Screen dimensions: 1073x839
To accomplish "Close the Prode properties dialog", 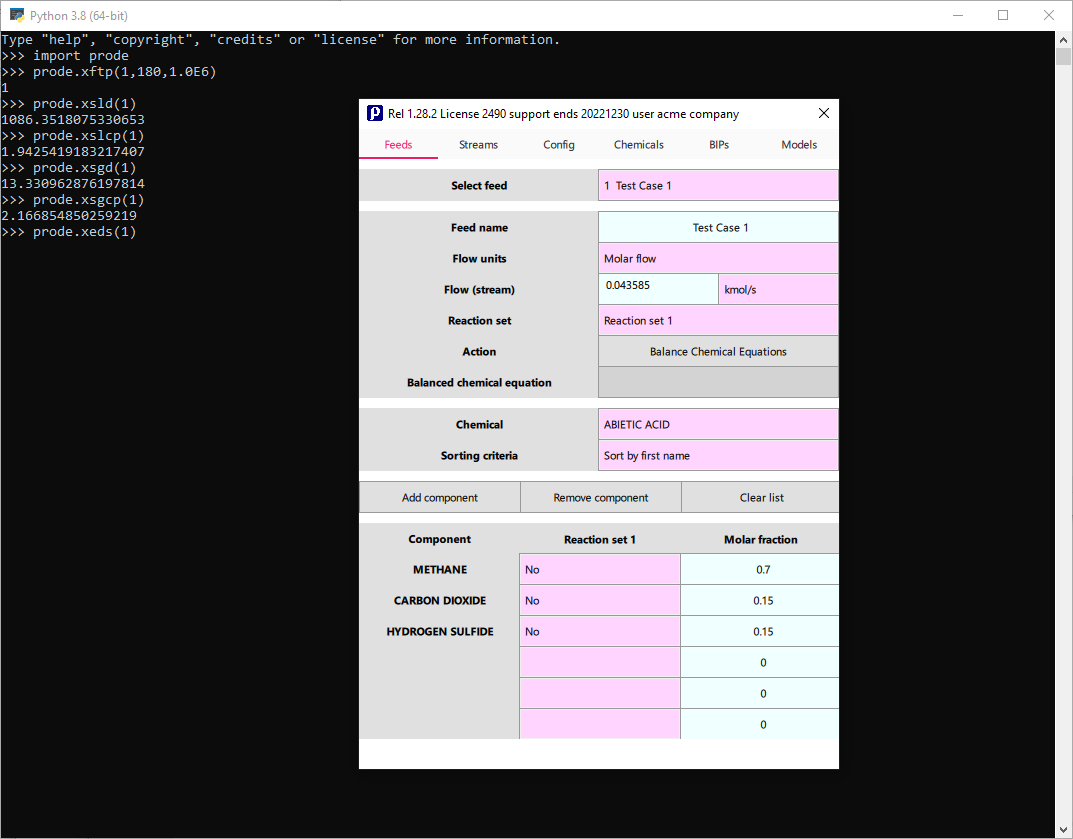I will coord(824,114).
